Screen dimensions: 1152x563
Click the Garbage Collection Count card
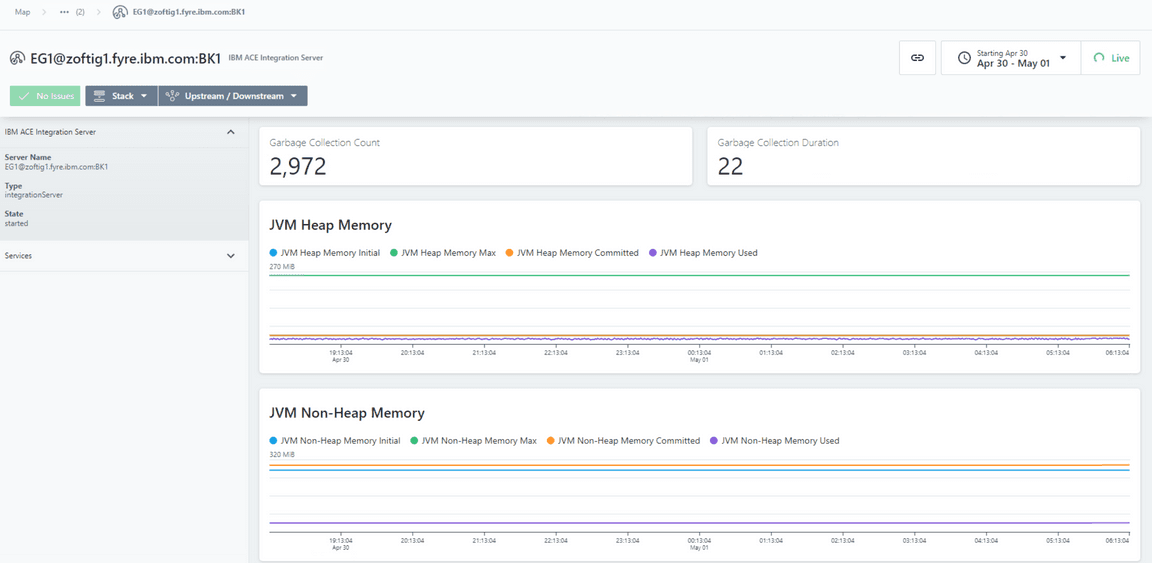tap(475, 156)
